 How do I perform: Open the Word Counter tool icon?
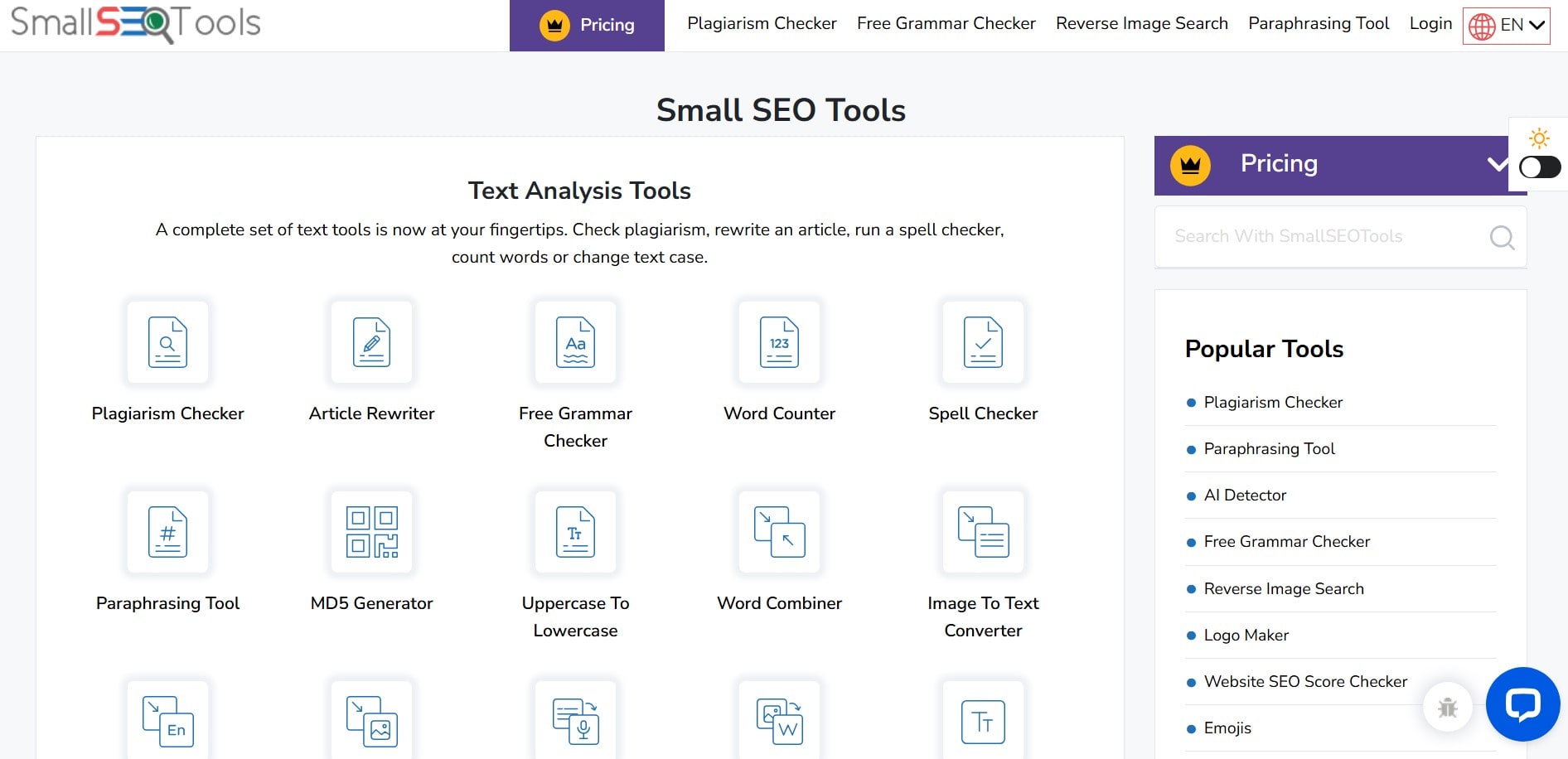coord(779,342)
